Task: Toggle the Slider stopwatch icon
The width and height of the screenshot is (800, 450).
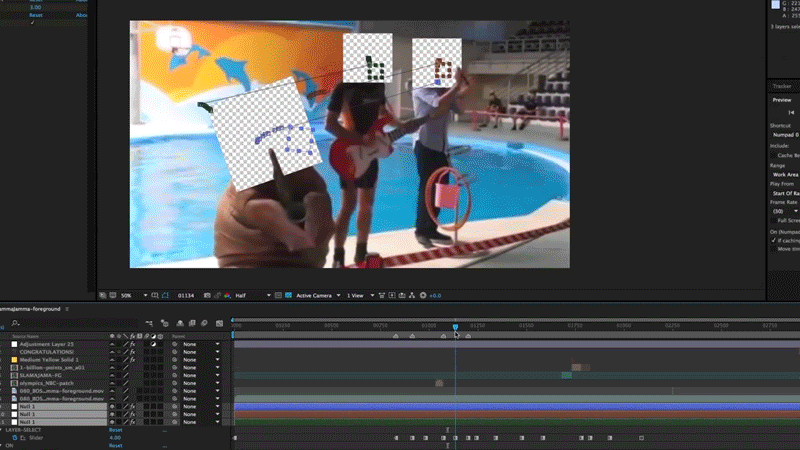Action: [x=15, y=438]
